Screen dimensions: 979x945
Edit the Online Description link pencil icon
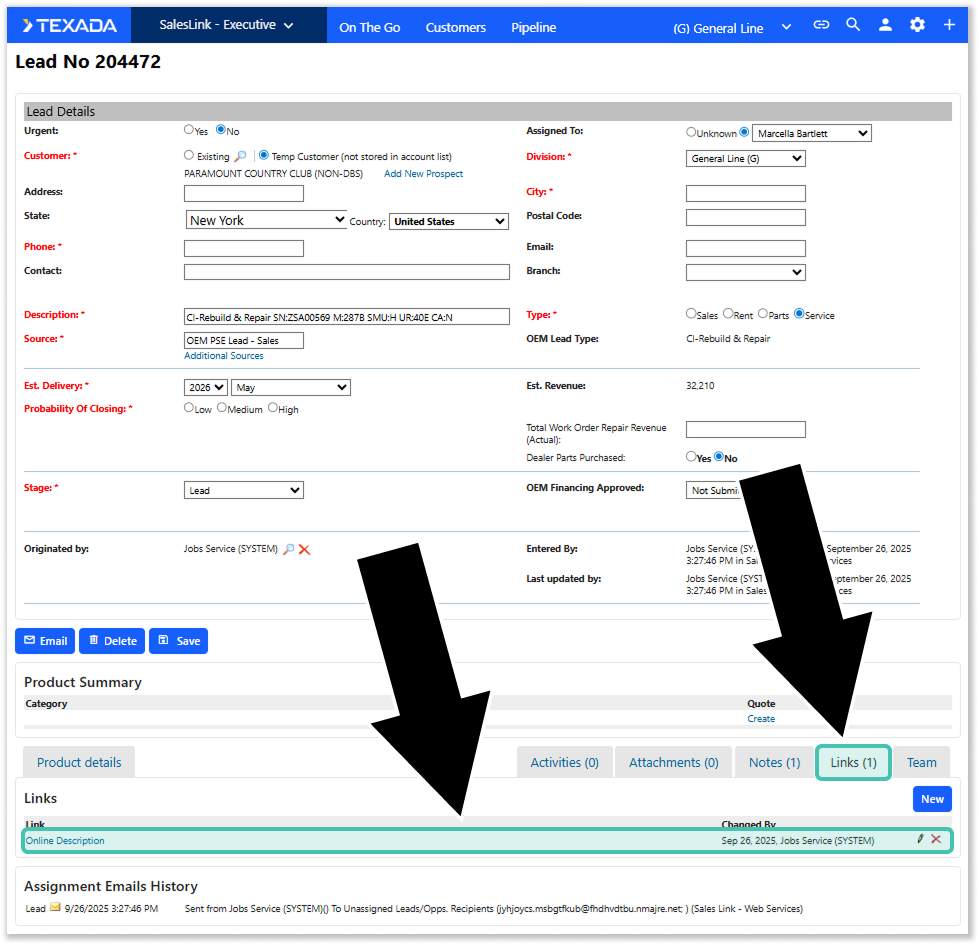[920, 839]
